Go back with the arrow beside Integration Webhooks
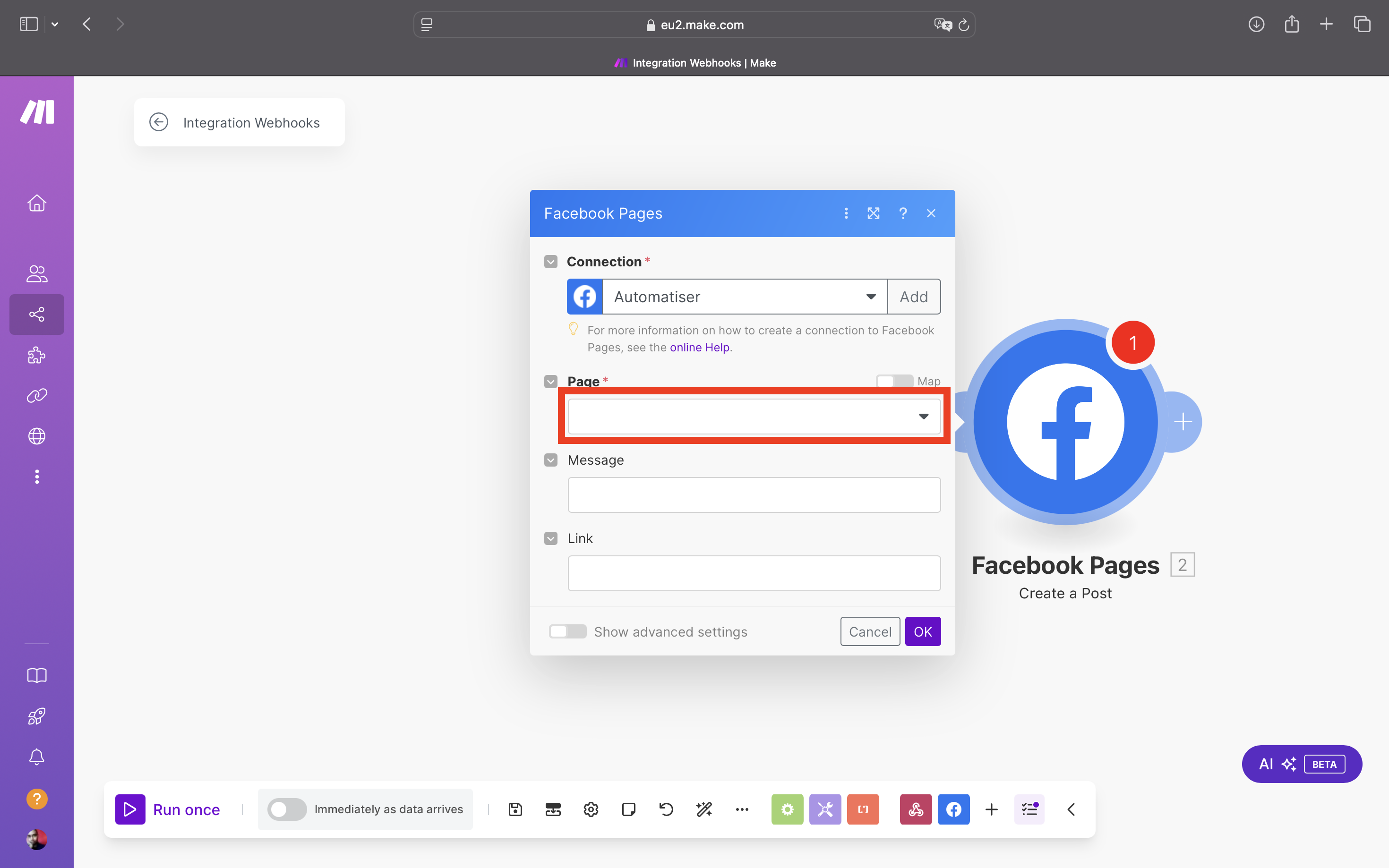 (x=158, y=122)
